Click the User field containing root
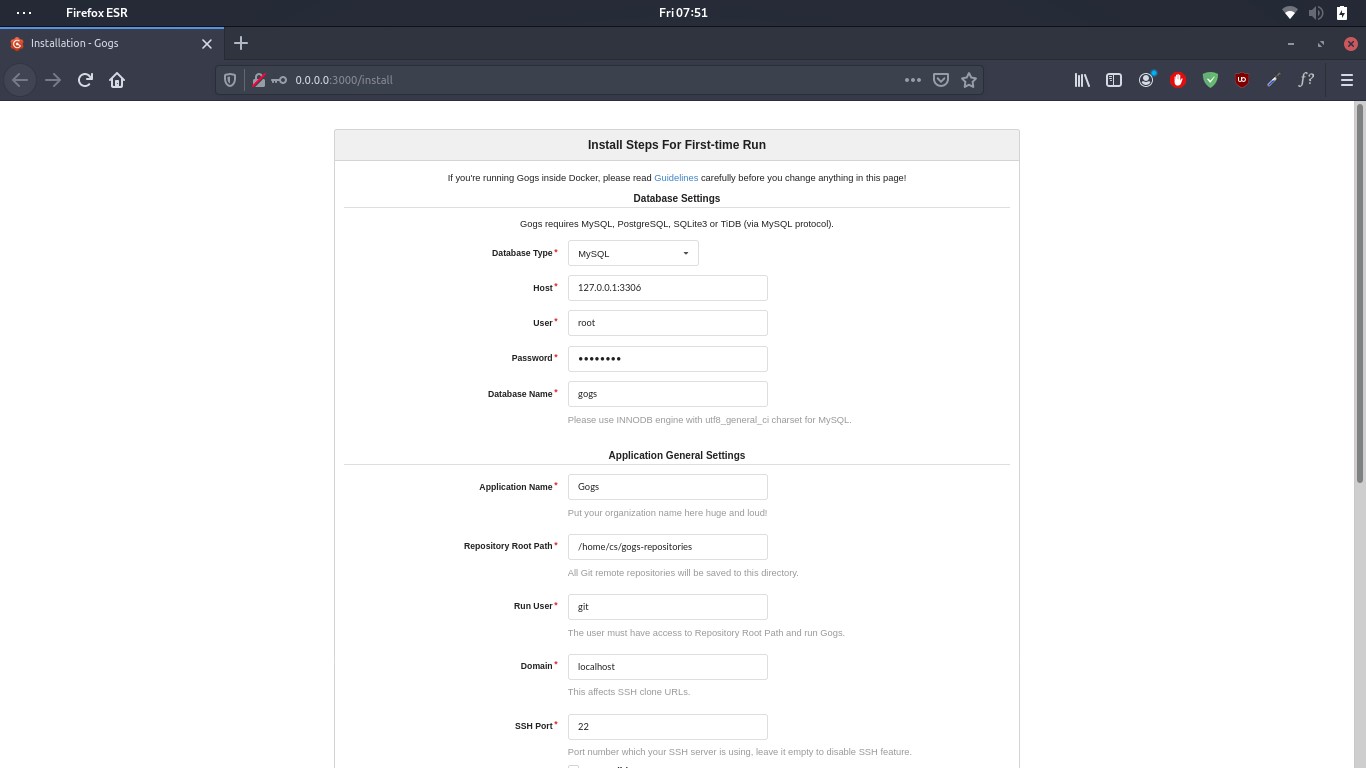Screen dimensions: 1366x768 tap(668, 323)
